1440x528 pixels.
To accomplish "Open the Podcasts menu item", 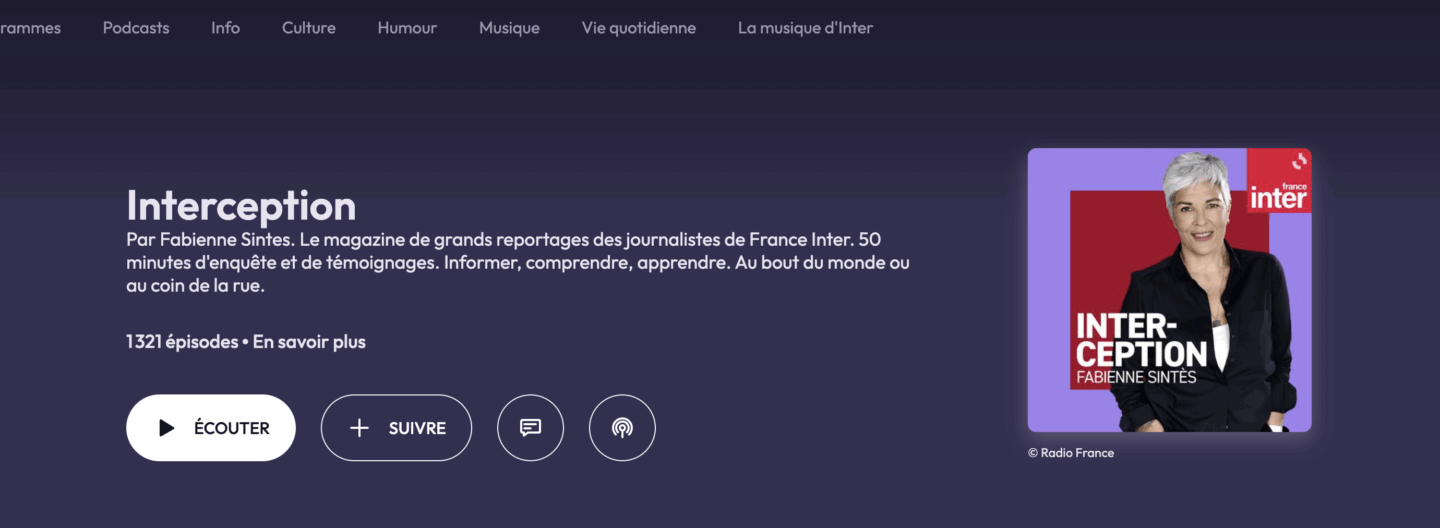I will tap(136, 28).
